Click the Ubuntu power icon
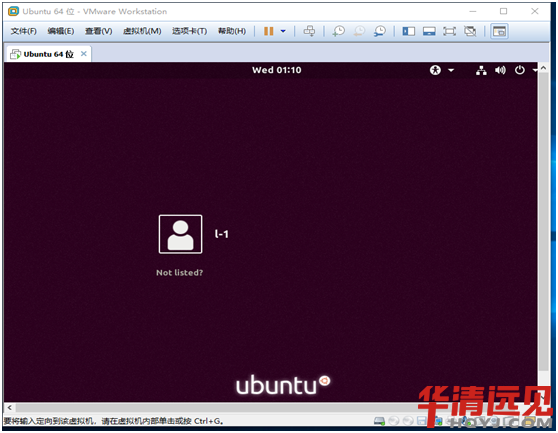558x433 pixels. coord(520,70)
